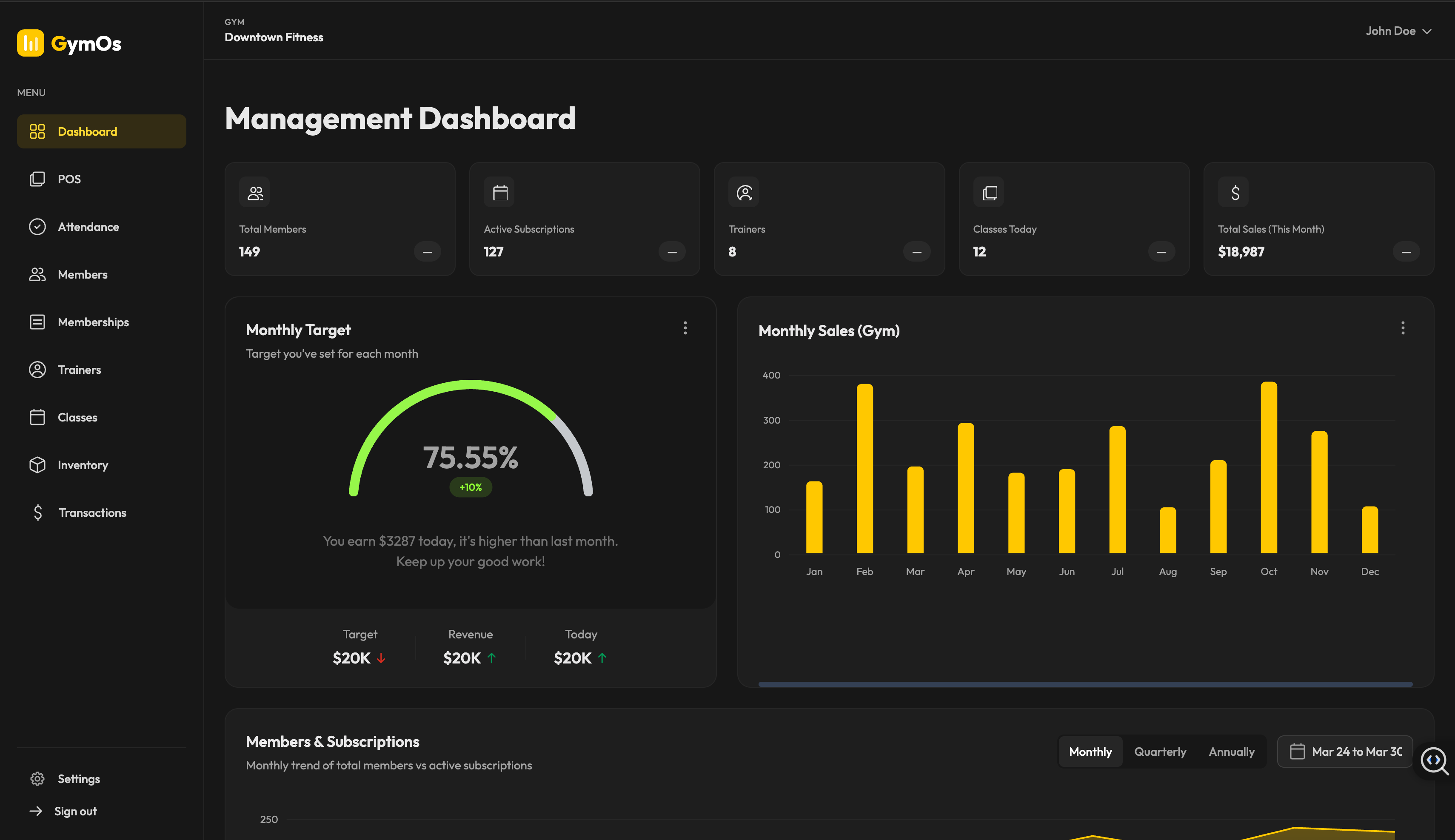Click Sign out link
The width and height of the screenshot is (1455, 840).
pyautogui.click(x=75, y=811)
